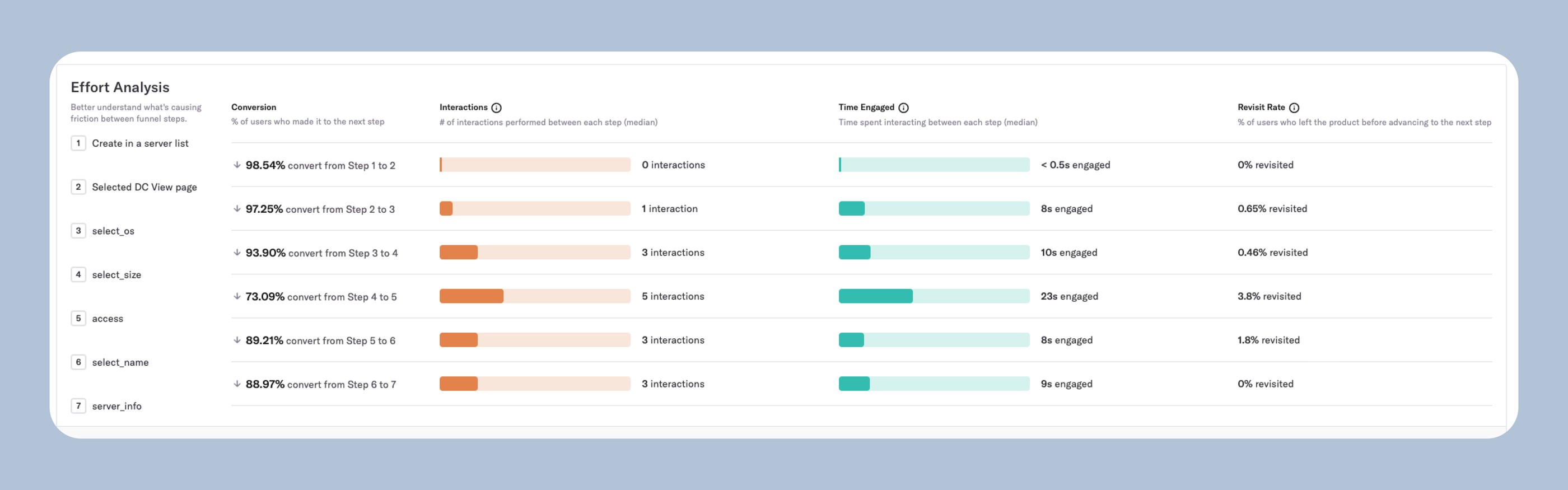Click the 5 interactions orange bar

(472, 296)
